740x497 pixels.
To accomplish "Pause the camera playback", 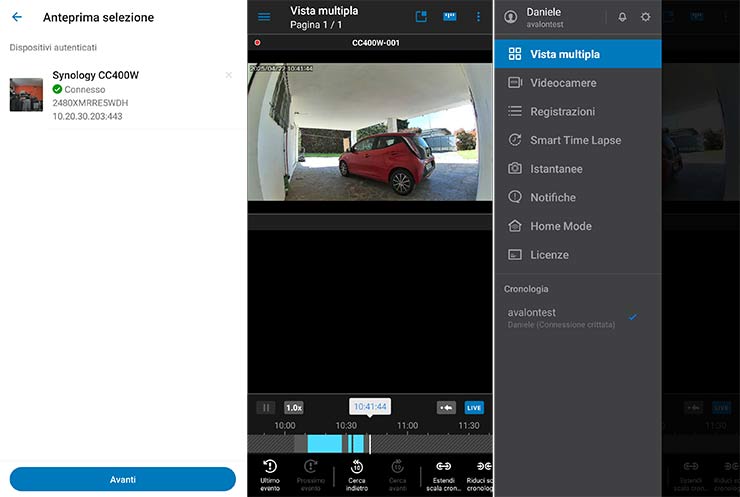I will (x=266, y=407).
